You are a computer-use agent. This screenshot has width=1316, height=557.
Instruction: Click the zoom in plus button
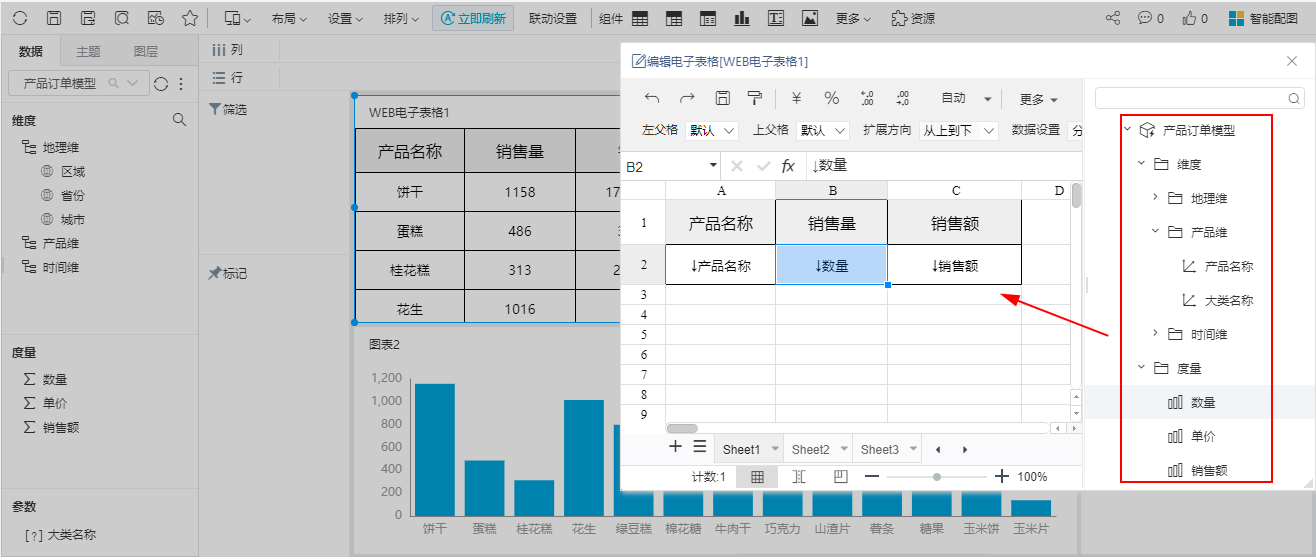pos(1002,477)
